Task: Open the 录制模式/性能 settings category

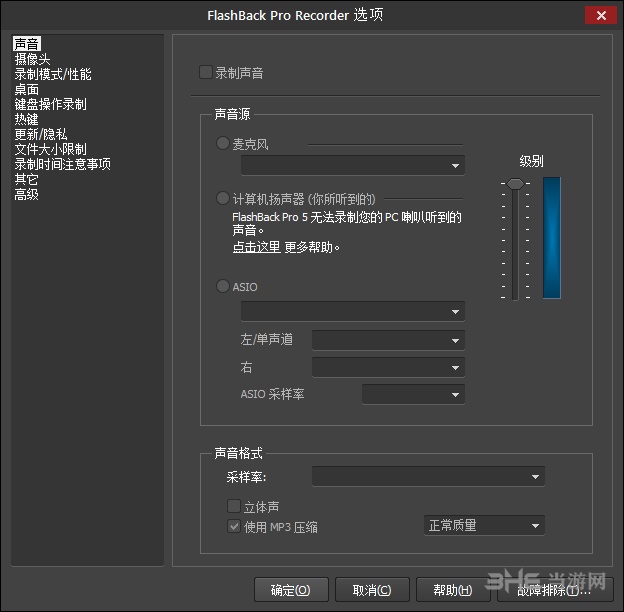Action: pyautogui.click(x=53, y=74)
